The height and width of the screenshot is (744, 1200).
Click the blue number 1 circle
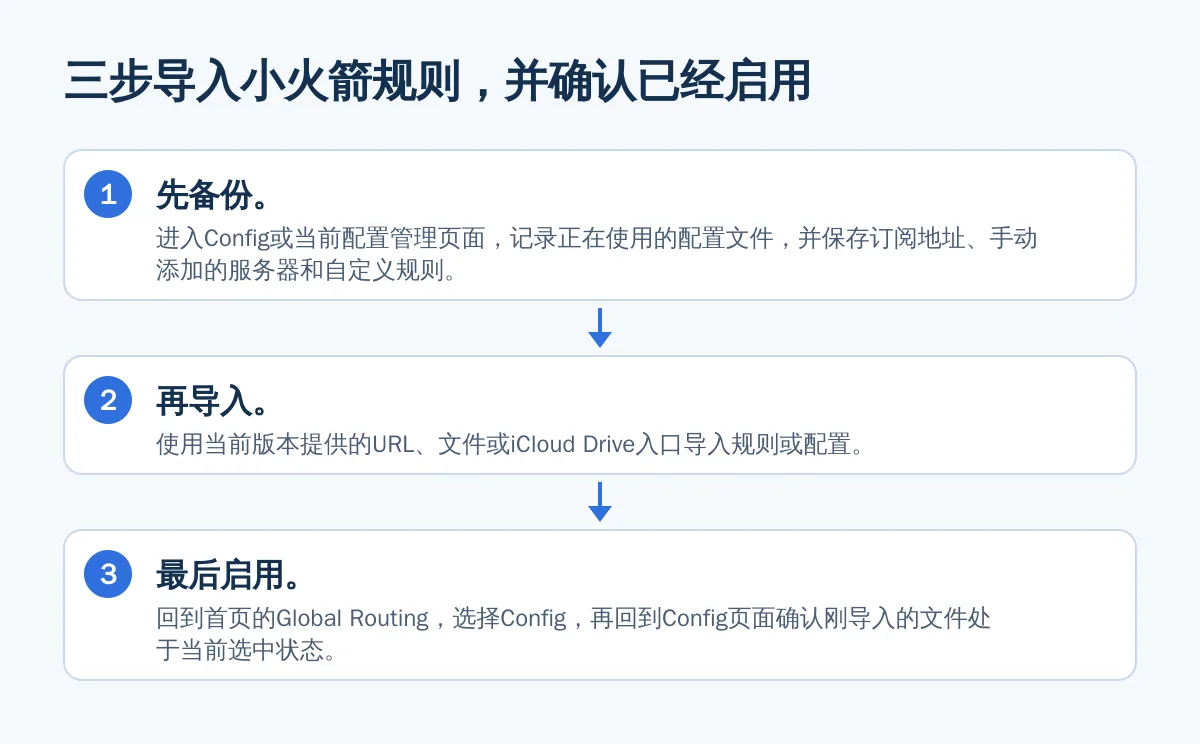pos(108,194)
